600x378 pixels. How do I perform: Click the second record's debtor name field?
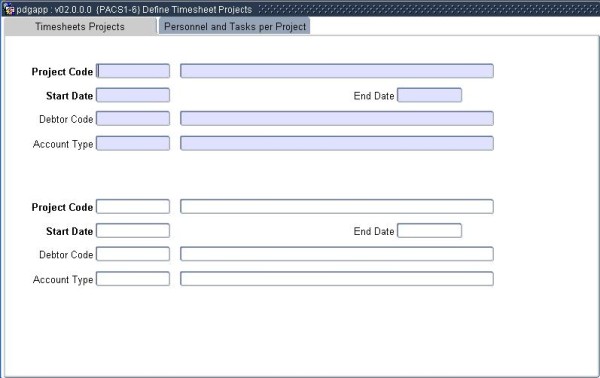pos(337,254)
